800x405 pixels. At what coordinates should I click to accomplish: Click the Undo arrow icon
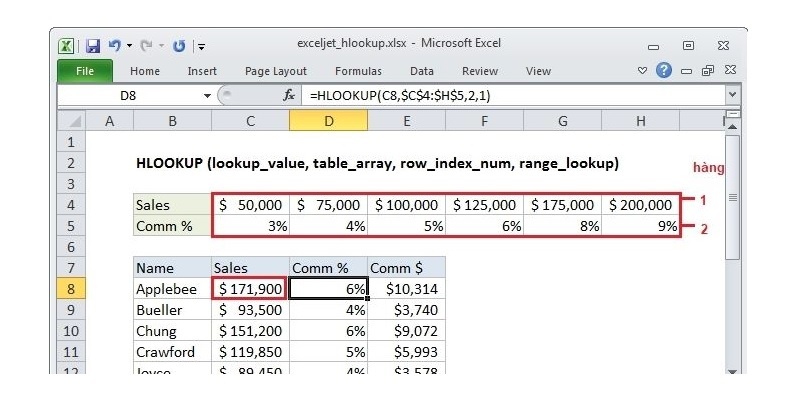(x=114, y=45)
